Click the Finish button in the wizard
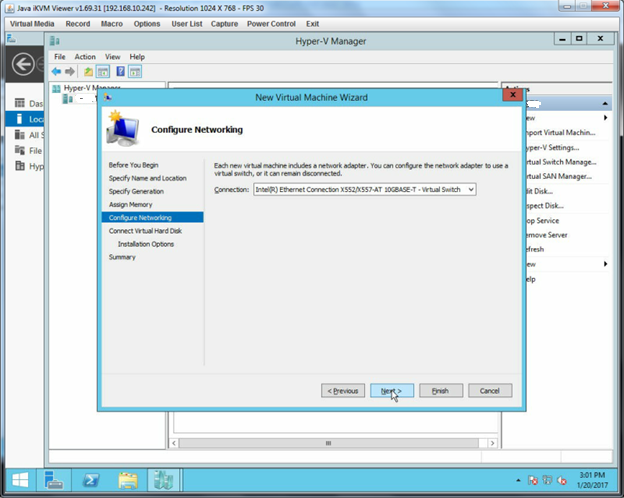Screen dimensions: 624x498 point(441,391)
